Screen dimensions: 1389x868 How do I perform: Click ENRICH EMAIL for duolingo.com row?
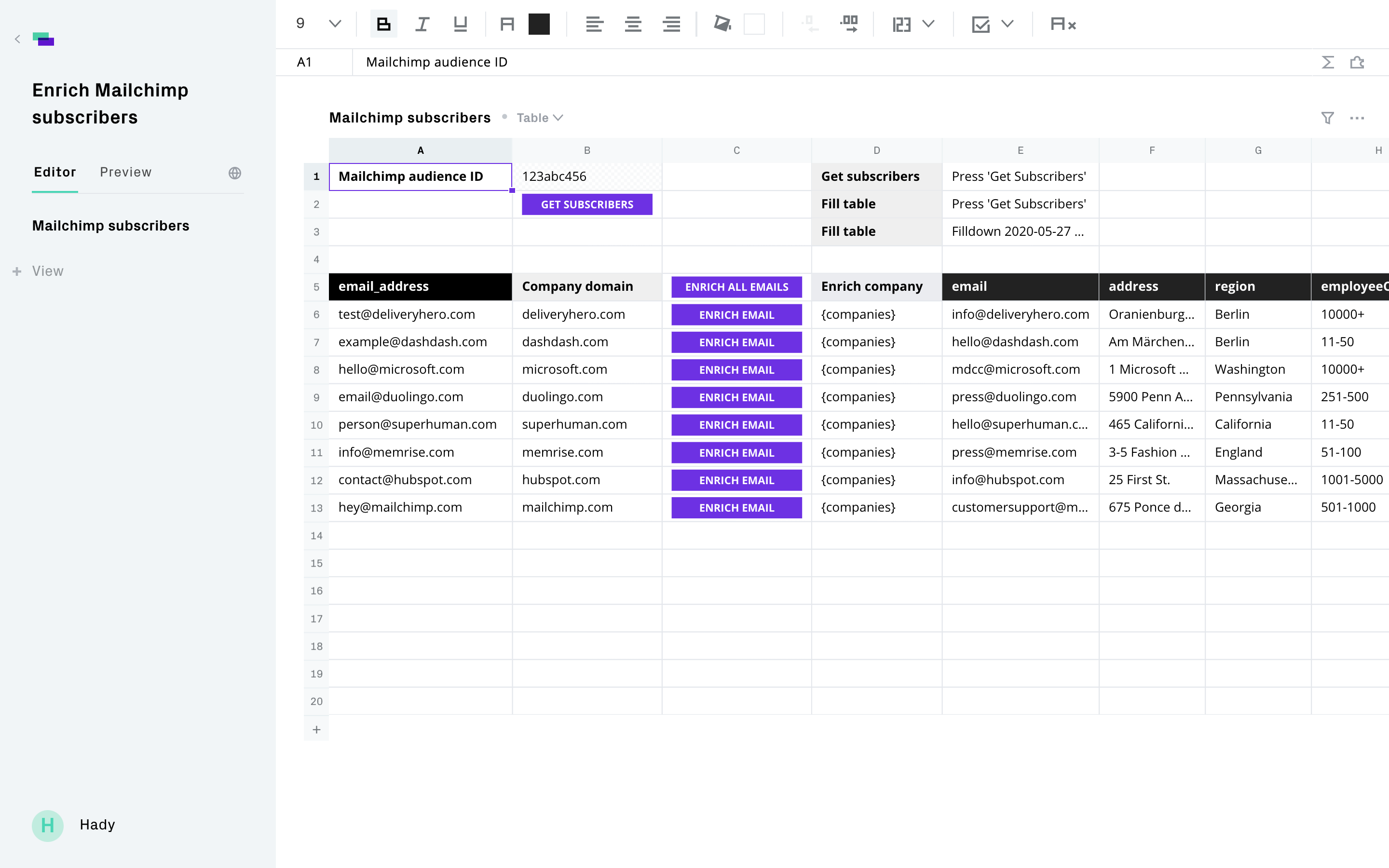pyautogui.click(x=736, y=397)
